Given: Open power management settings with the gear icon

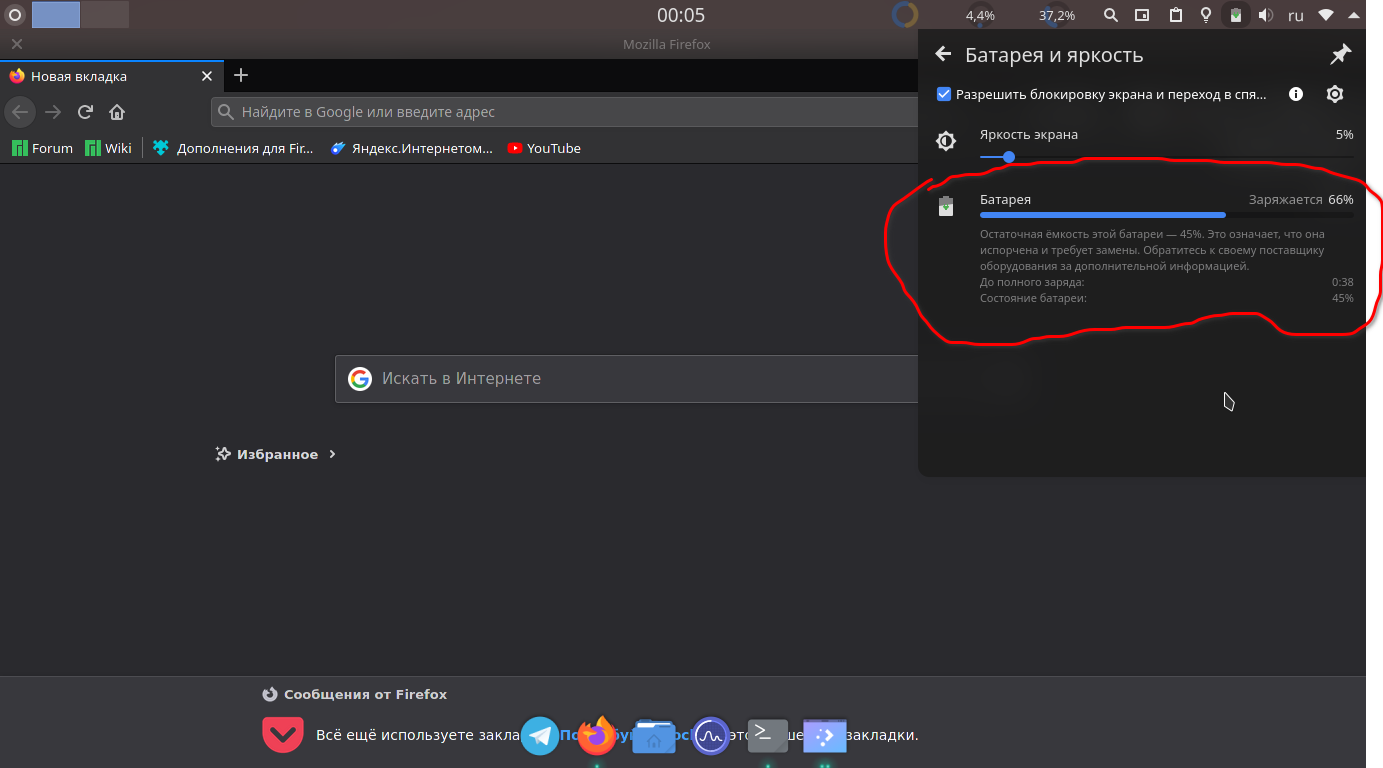Looking at the screenshot, I should pyautogui.click(x=1335, y=94).
